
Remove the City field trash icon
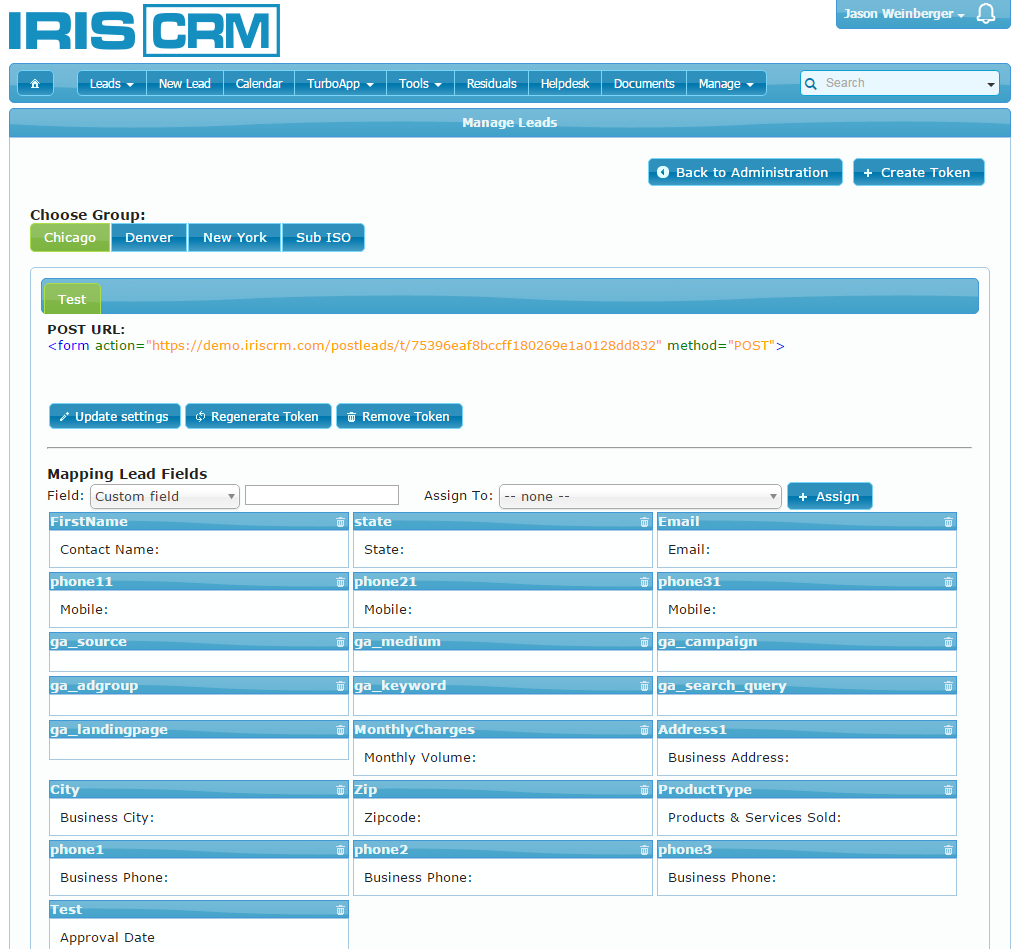[340, 790]
